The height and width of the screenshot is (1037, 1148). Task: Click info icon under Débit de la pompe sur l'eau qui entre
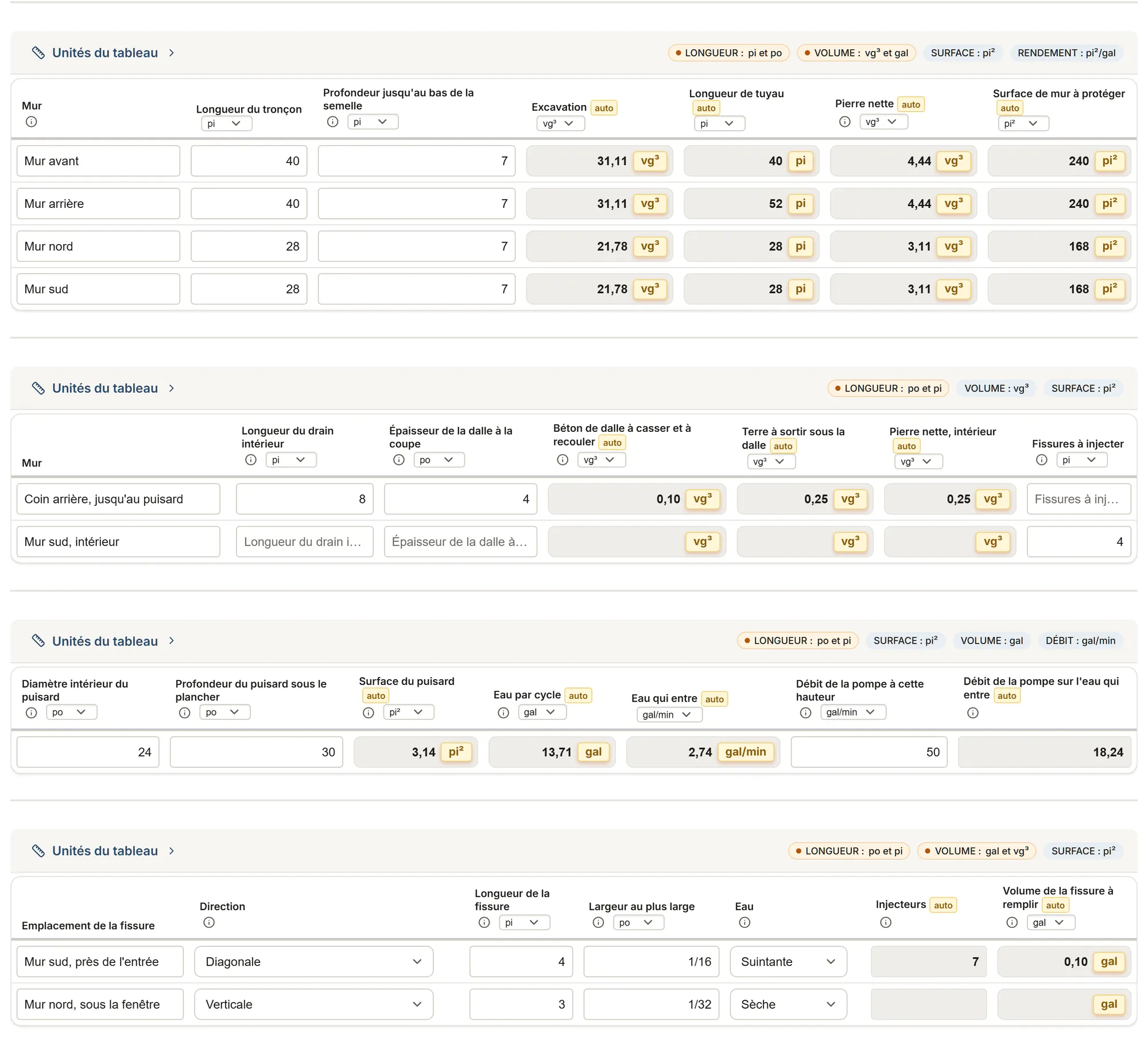973,713
